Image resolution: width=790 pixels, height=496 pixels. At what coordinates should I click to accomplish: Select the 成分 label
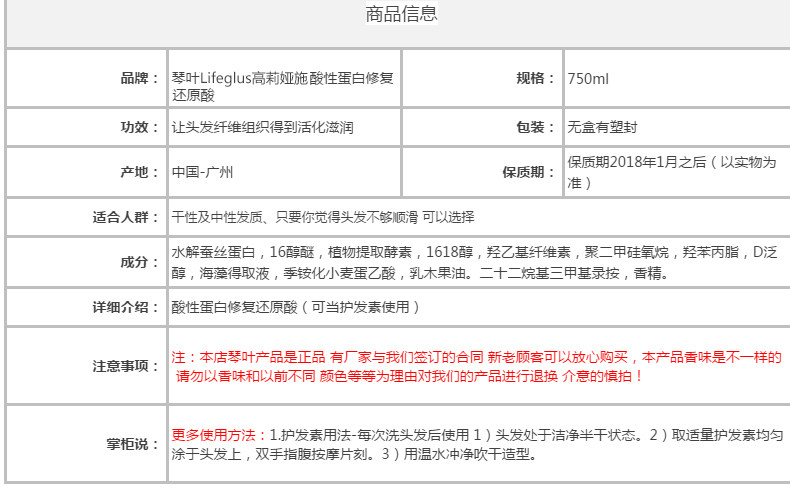139,262
